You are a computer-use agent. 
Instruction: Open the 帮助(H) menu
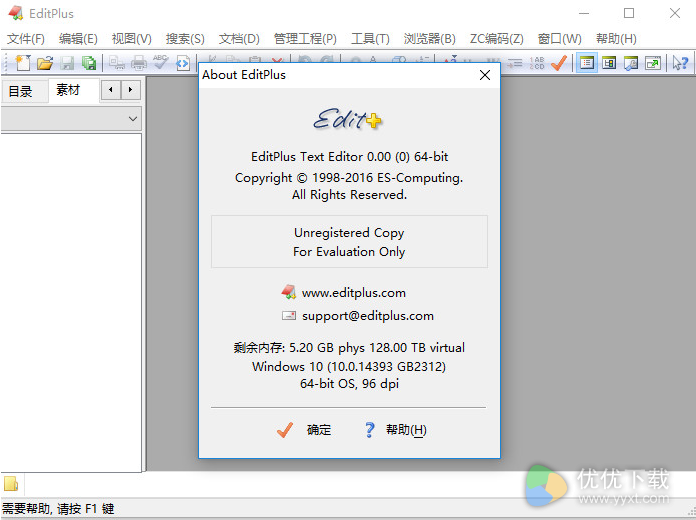pos(616,39)
